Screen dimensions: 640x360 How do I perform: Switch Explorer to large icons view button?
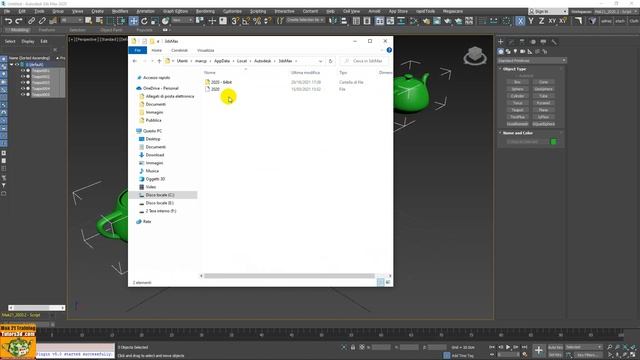388,282
